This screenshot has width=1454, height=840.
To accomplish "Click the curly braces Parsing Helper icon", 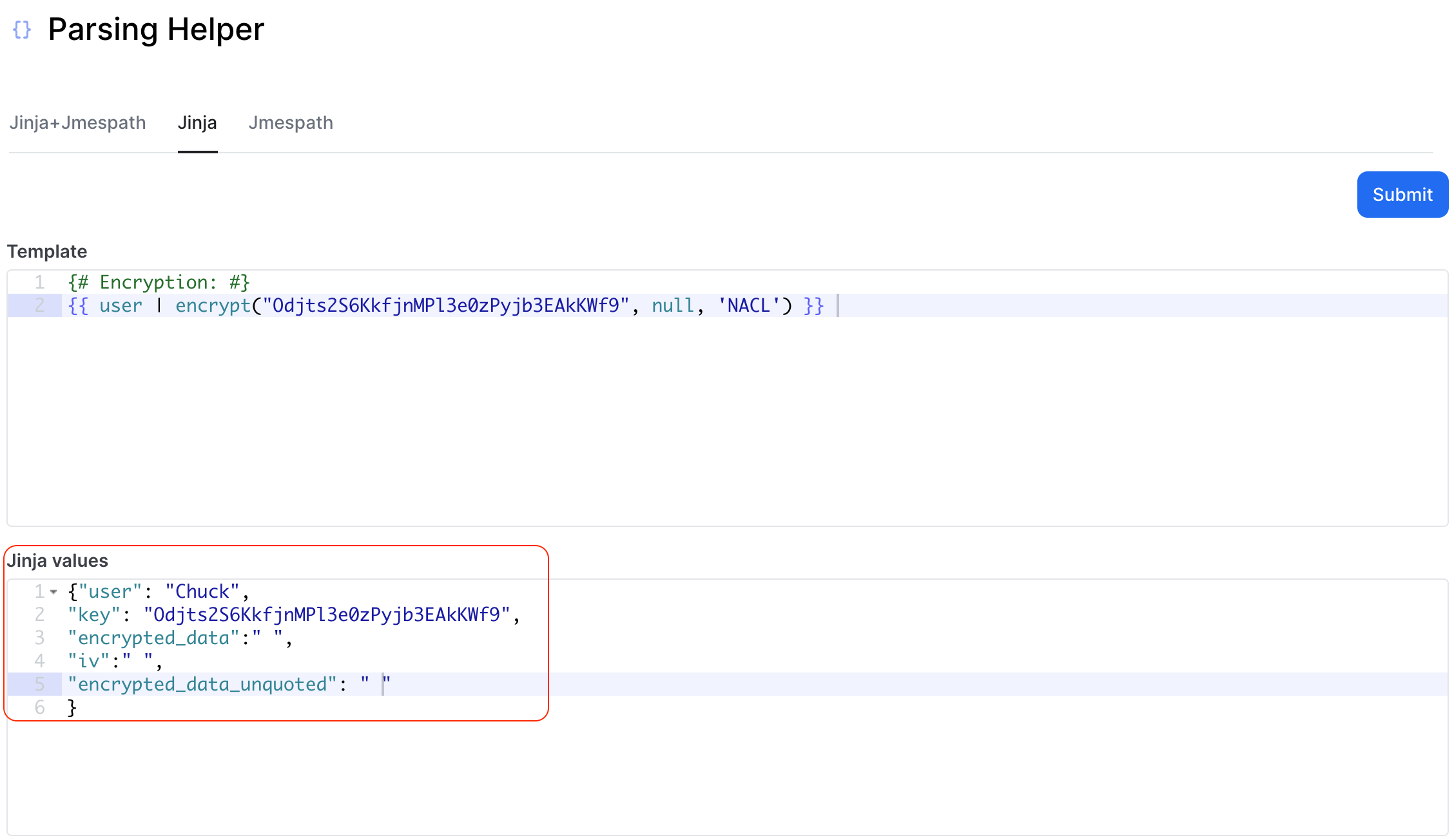I will (22, 30).
